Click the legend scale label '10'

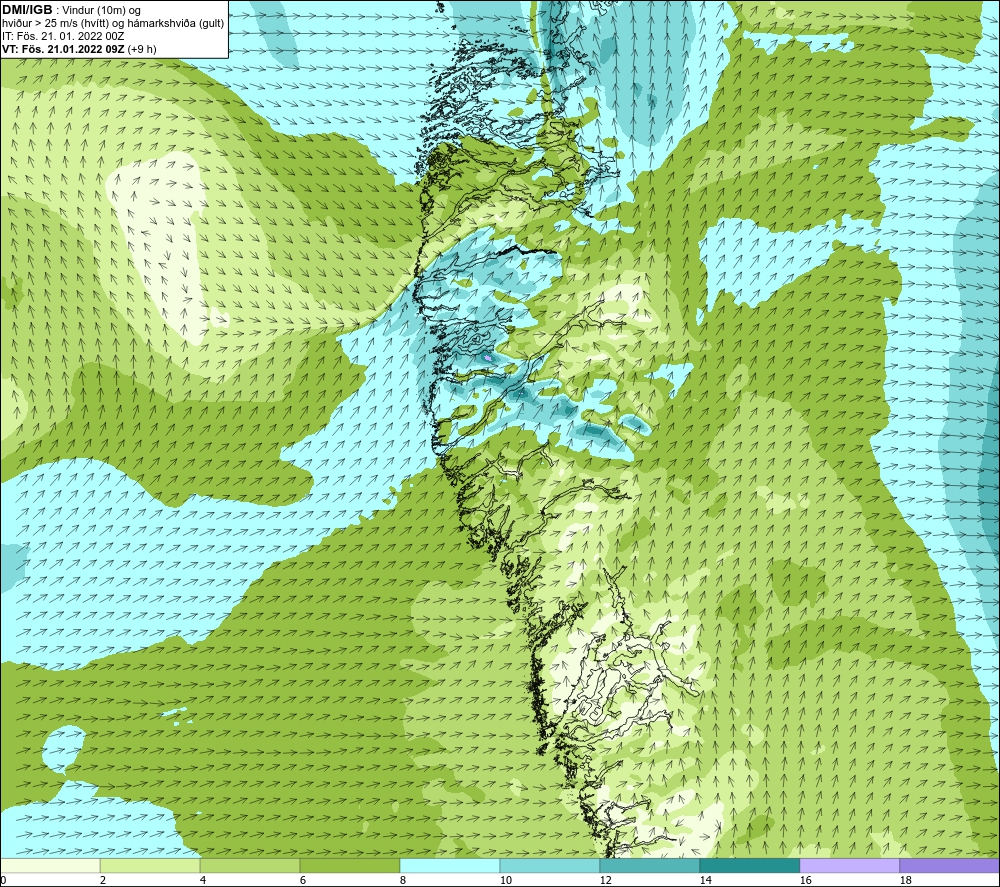[505, 880]
